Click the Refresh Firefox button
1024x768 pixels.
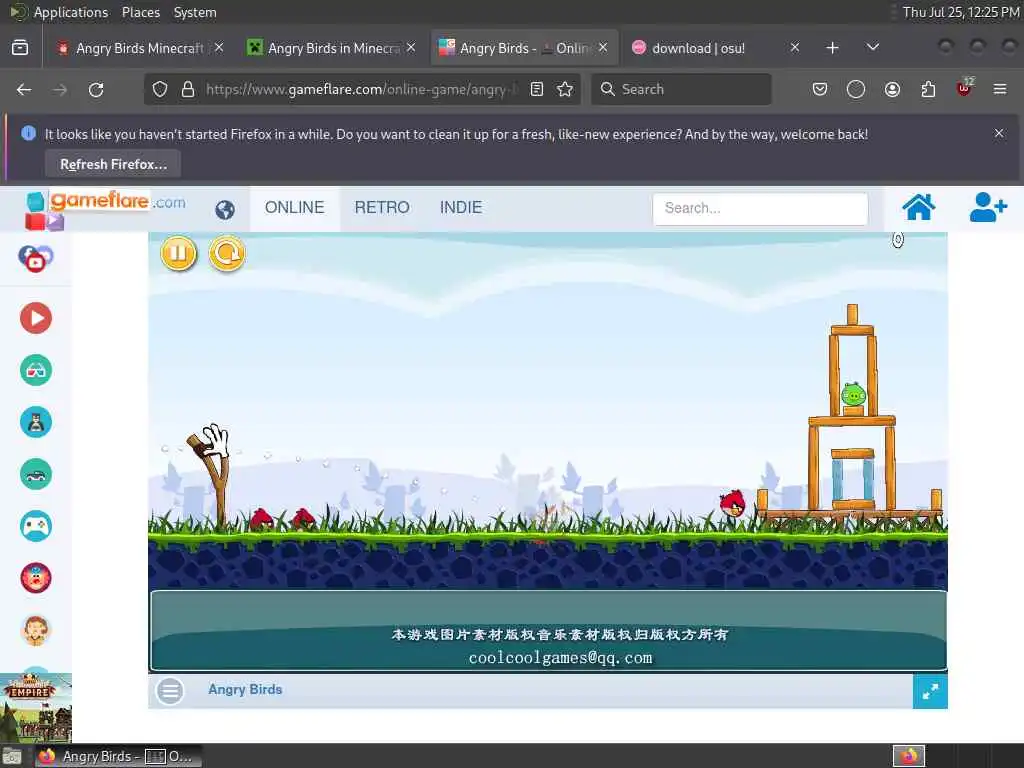coord(113,164)
